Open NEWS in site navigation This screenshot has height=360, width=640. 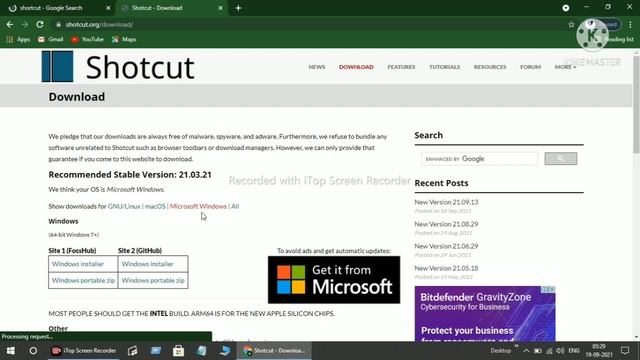pyautogui.click(x=317, y=67)
